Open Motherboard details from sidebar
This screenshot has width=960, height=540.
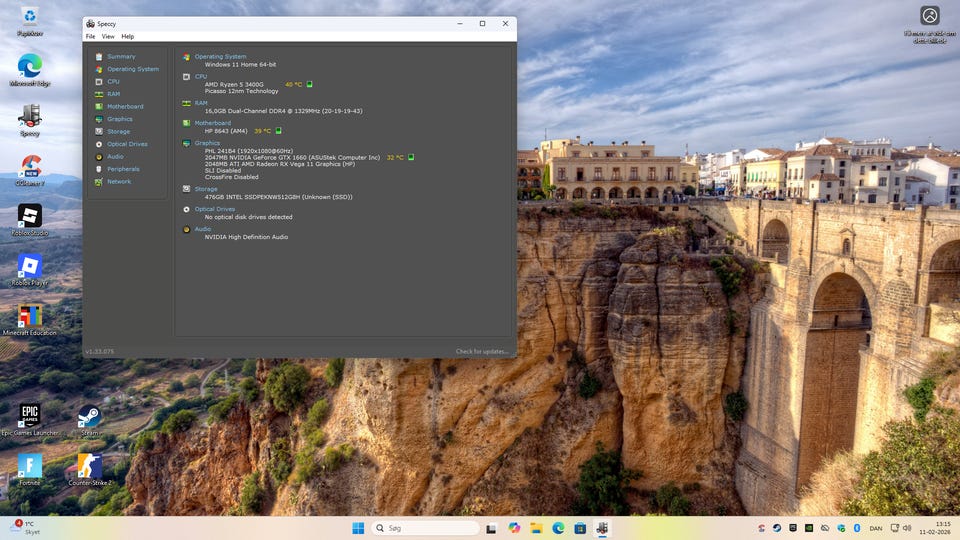pos(125,106)
